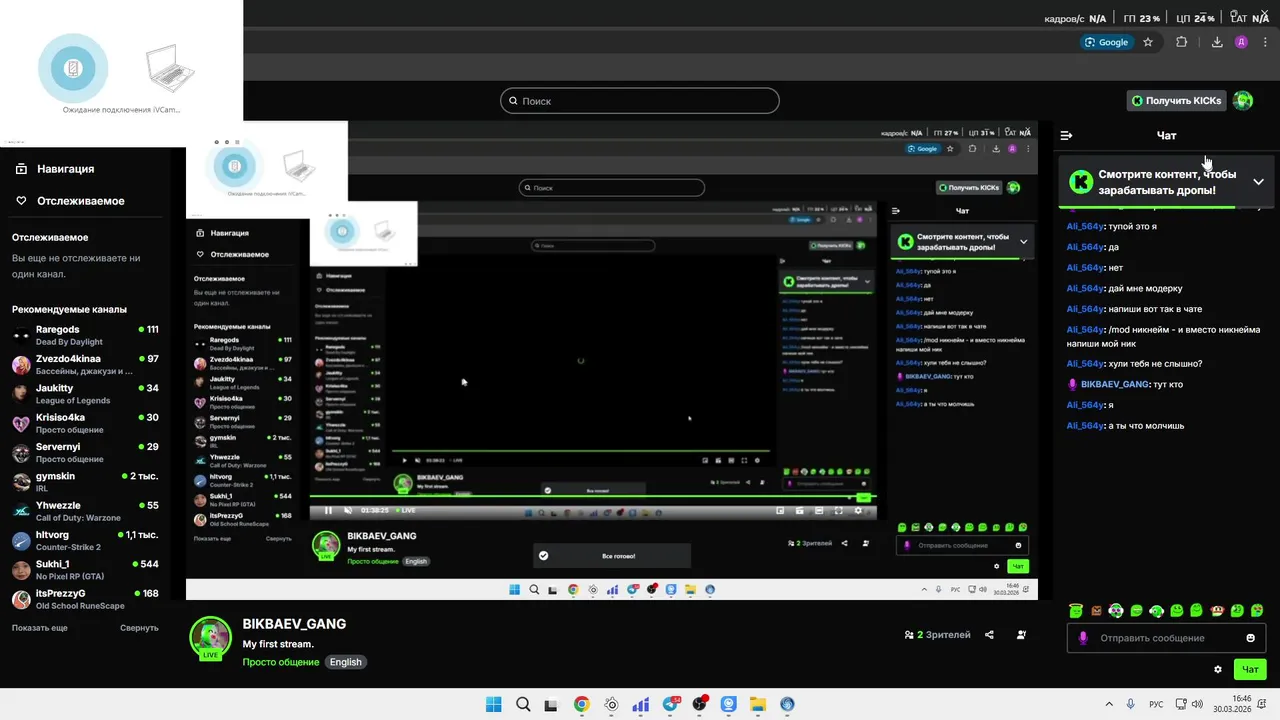This screenshot has width=1280, height=720.
Task: Click the streamer microphone badge in chat
Action: [1073, 384]
